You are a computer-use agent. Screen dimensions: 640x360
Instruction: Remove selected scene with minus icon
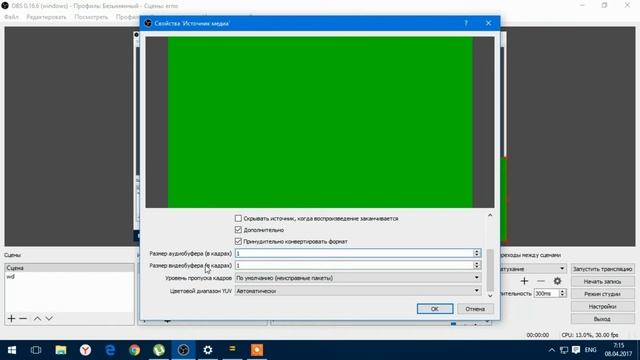coord(23,318)
